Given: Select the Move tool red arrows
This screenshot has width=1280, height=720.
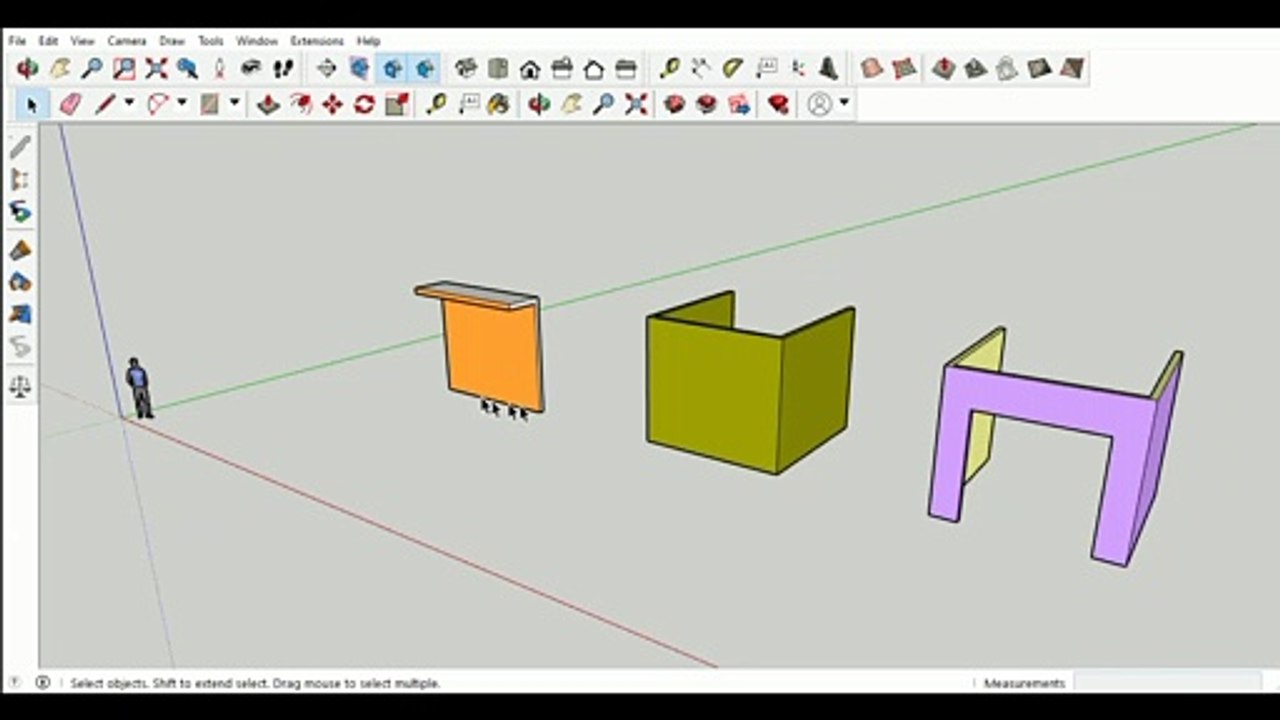Looking at the screenshot, I should [332, 104].
